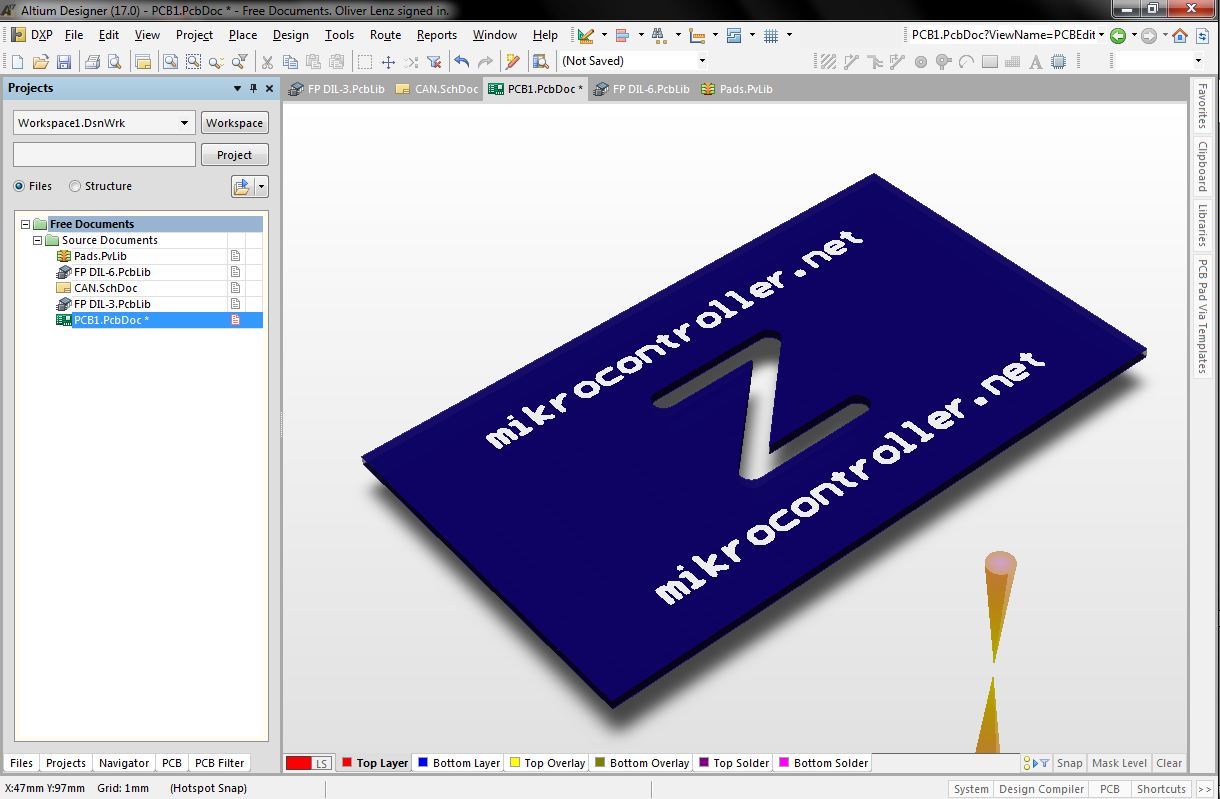Collapse the Source Documents folder
The width and height of the screenshot is (1220, 799).
(38, 241)
